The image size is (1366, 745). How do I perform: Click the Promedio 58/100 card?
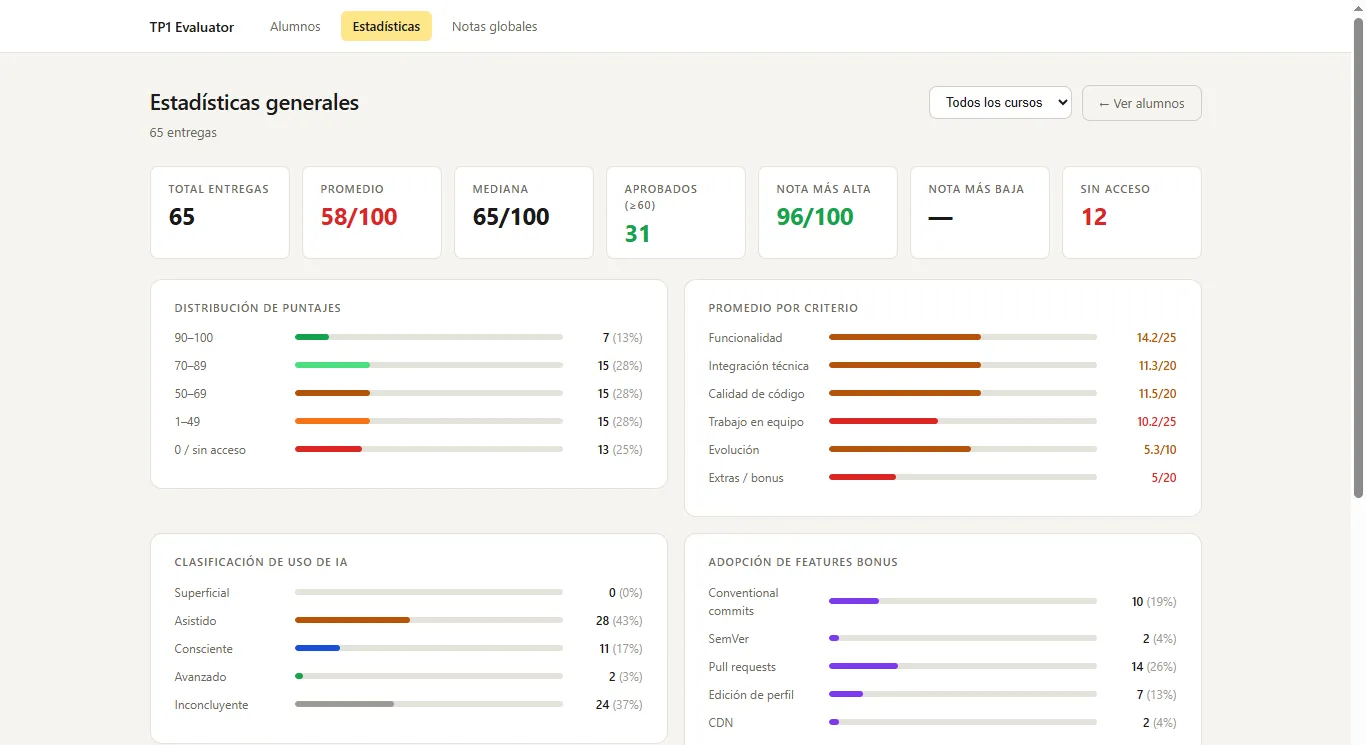[x=372, y=212]
